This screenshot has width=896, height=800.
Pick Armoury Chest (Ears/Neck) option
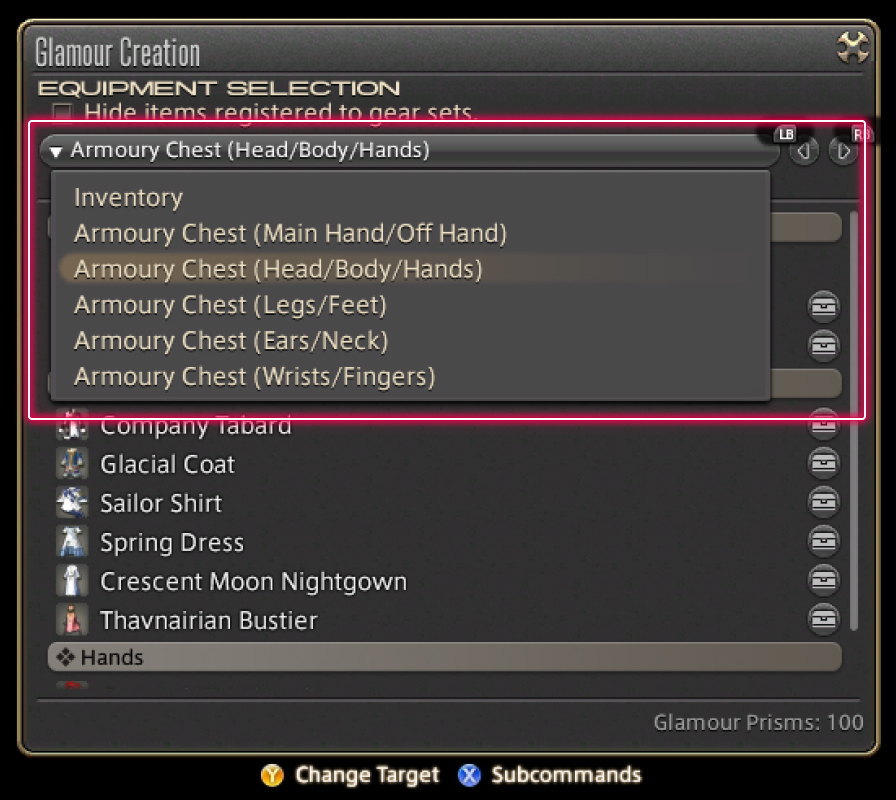(x=231, y=341)
